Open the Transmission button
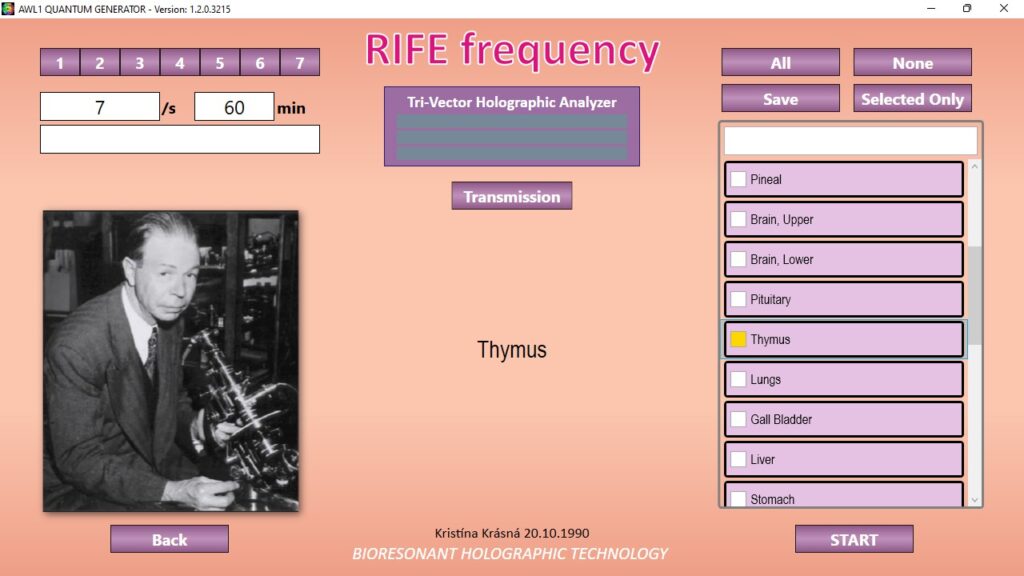1024x576 pixels. click(x=511, y=197)
